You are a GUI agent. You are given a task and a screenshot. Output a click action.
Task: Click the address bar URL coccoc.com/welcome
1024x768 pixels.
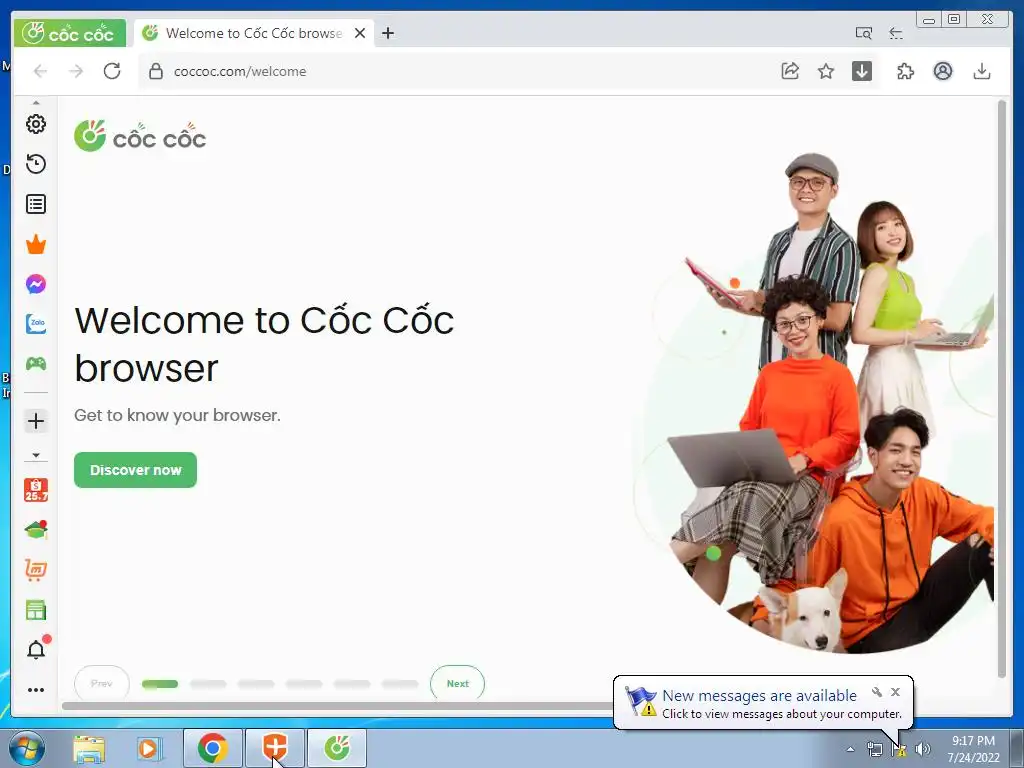tap(240, 71)
